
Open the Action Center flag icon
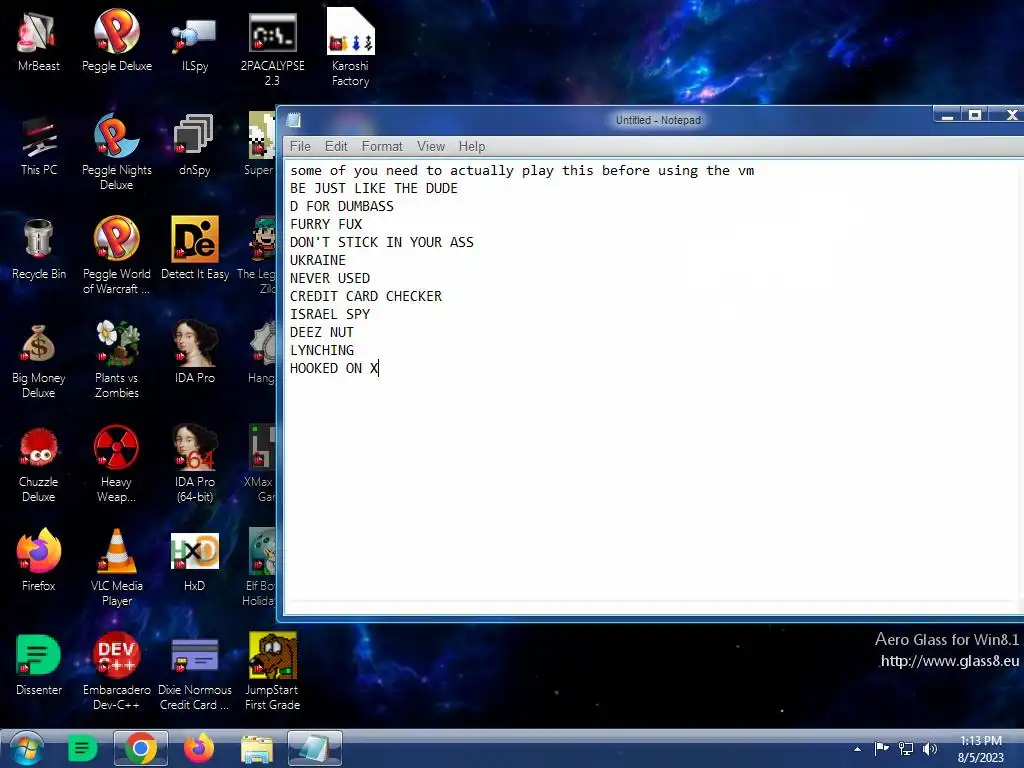[x=881, y=748]
